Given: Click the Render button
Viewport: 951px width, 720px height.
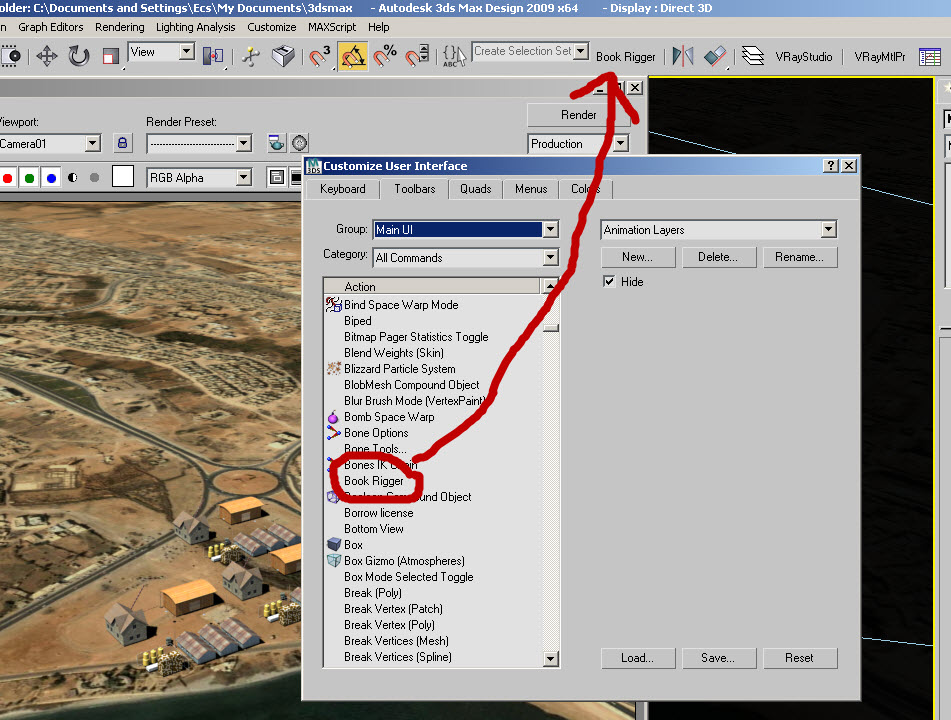Looking at the screenshot, I should click(578, 115).
